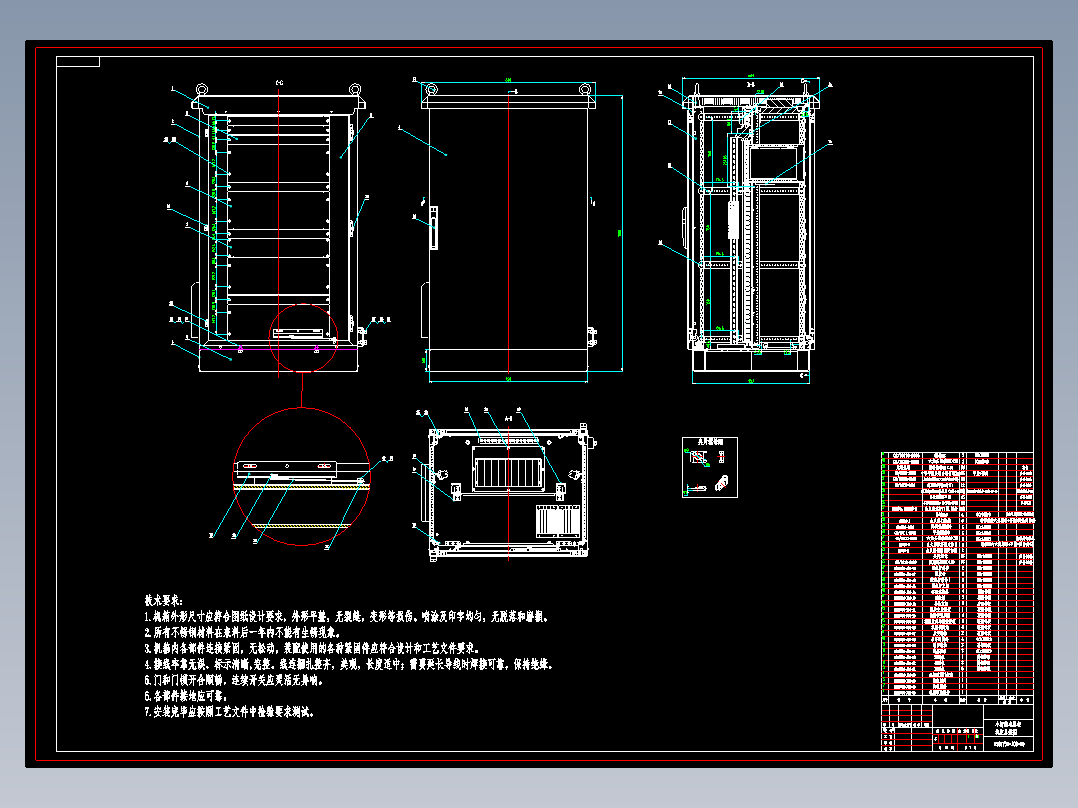Select requirement line 5 about door and lock

(x=234, y=680)
